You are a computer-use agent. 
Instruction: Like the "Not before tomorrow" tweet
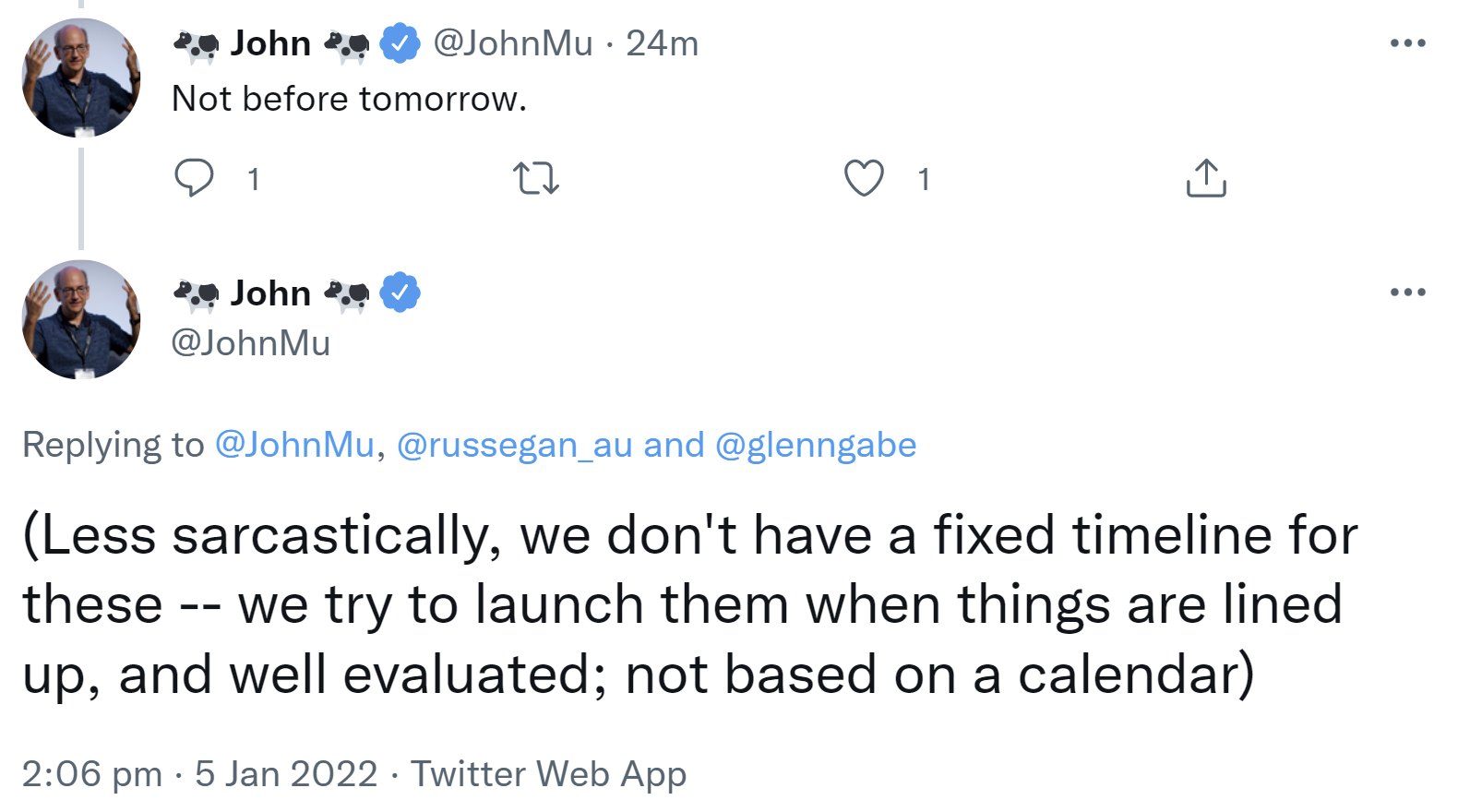pos(864,177)
